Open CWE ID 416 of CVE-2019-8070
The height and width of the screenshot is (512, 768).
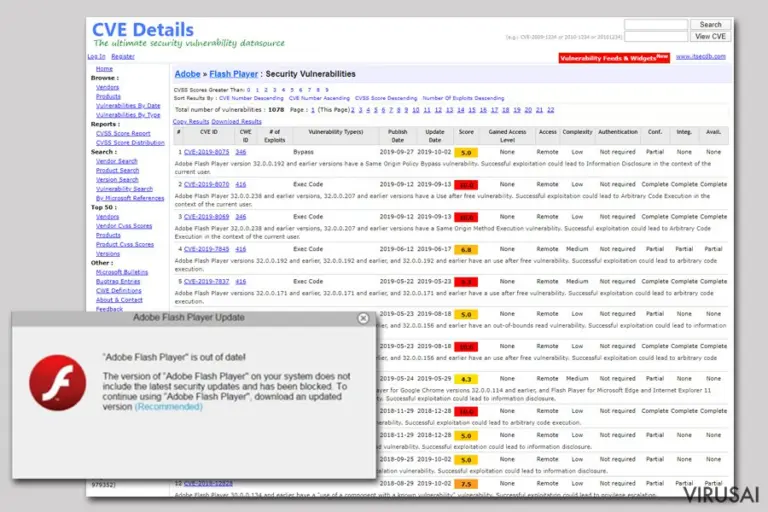[x=240, y=185]
